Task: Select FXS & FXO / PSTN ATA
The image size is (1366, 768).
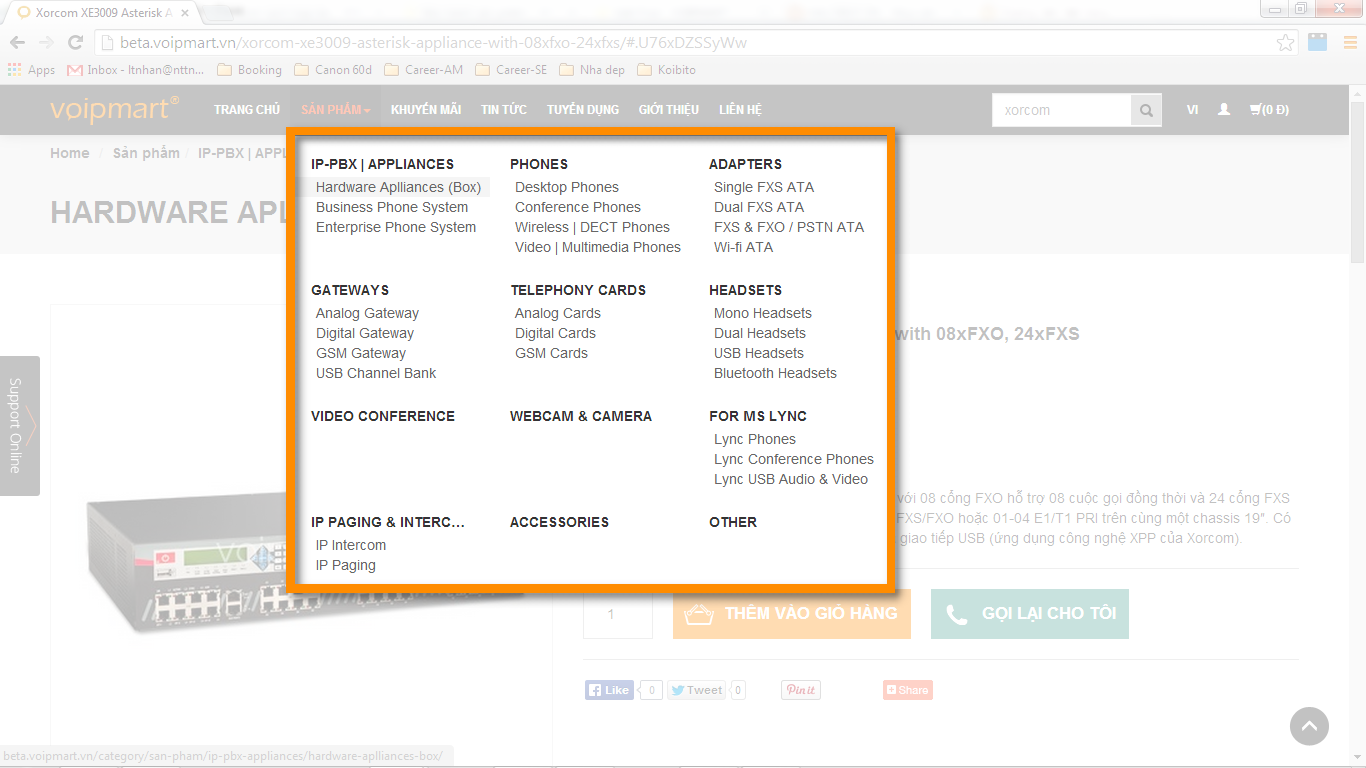Action: point(789,227)
